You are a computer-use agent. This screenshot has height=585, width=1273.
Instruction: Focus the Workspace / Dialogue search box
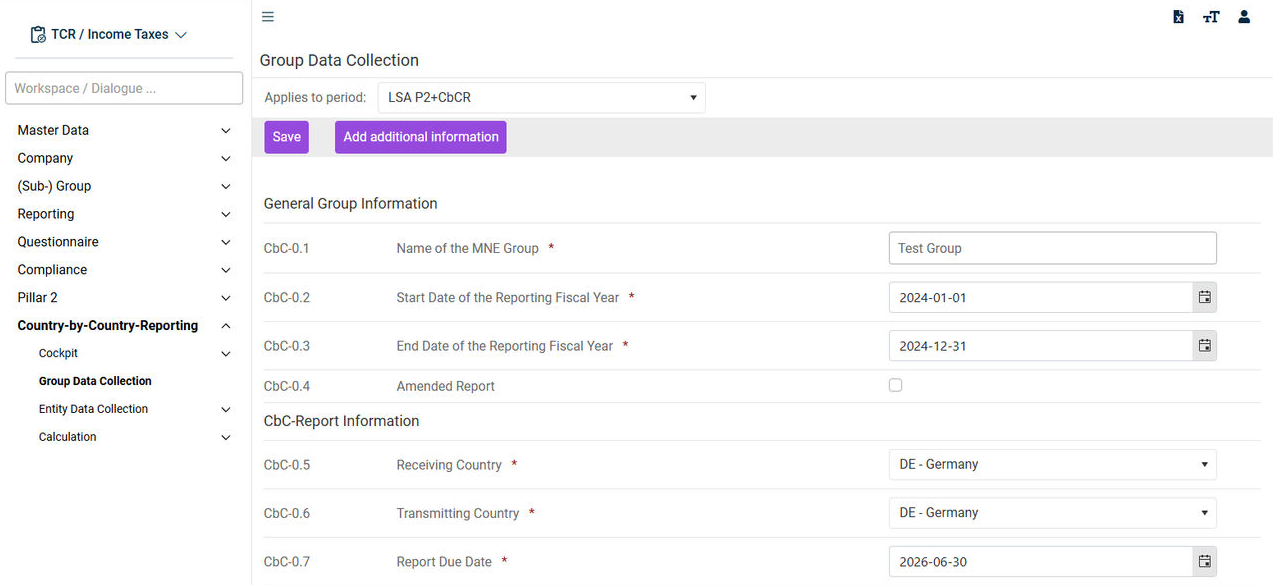pos(124,88)
